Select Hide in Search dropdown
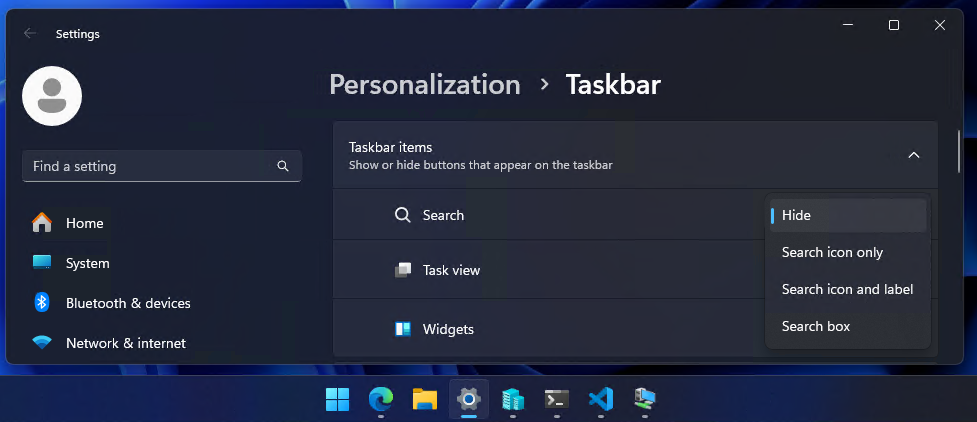 point(848,215)
